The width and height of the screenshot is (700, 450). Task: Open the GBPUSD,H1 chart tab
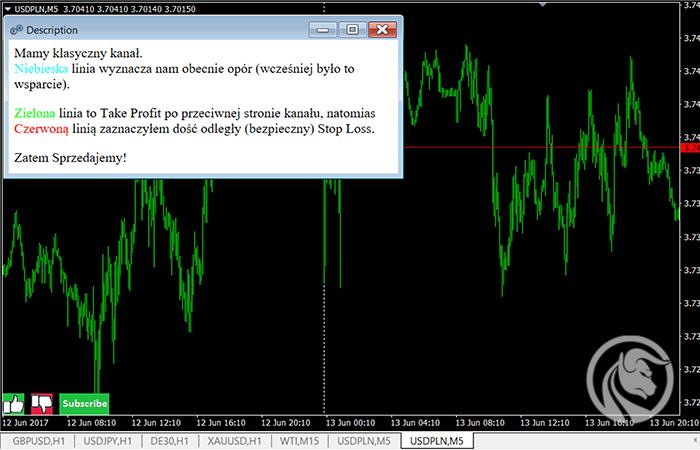pyautogui.click(x=39, y=442)
